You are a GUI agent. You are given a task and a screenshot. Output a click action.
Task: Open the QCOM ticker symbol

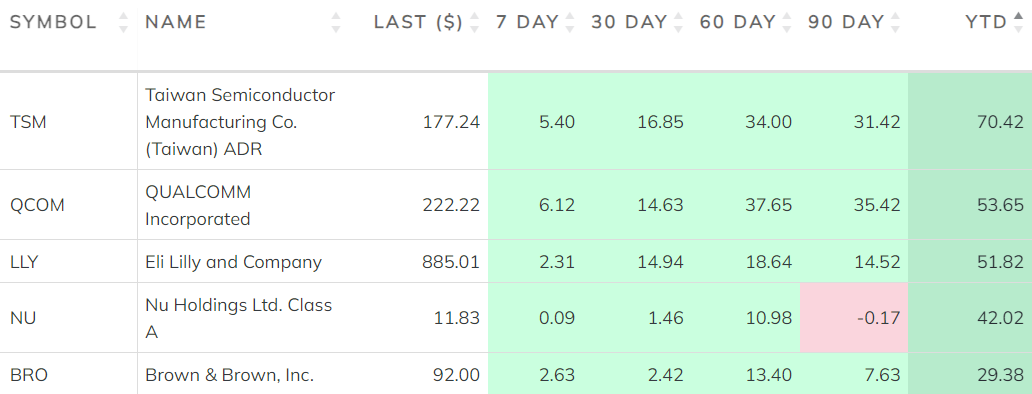pyautogui.click(x=38, y=205)
